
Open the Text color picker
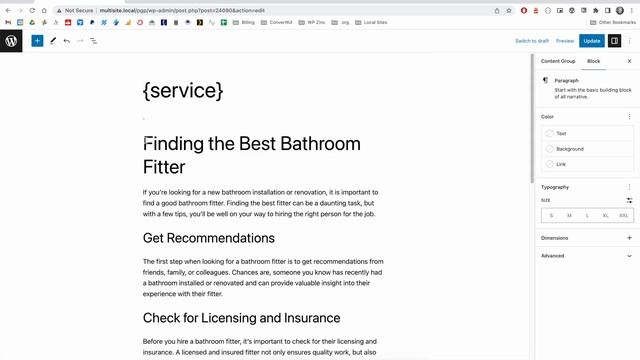tap(587, 133)
